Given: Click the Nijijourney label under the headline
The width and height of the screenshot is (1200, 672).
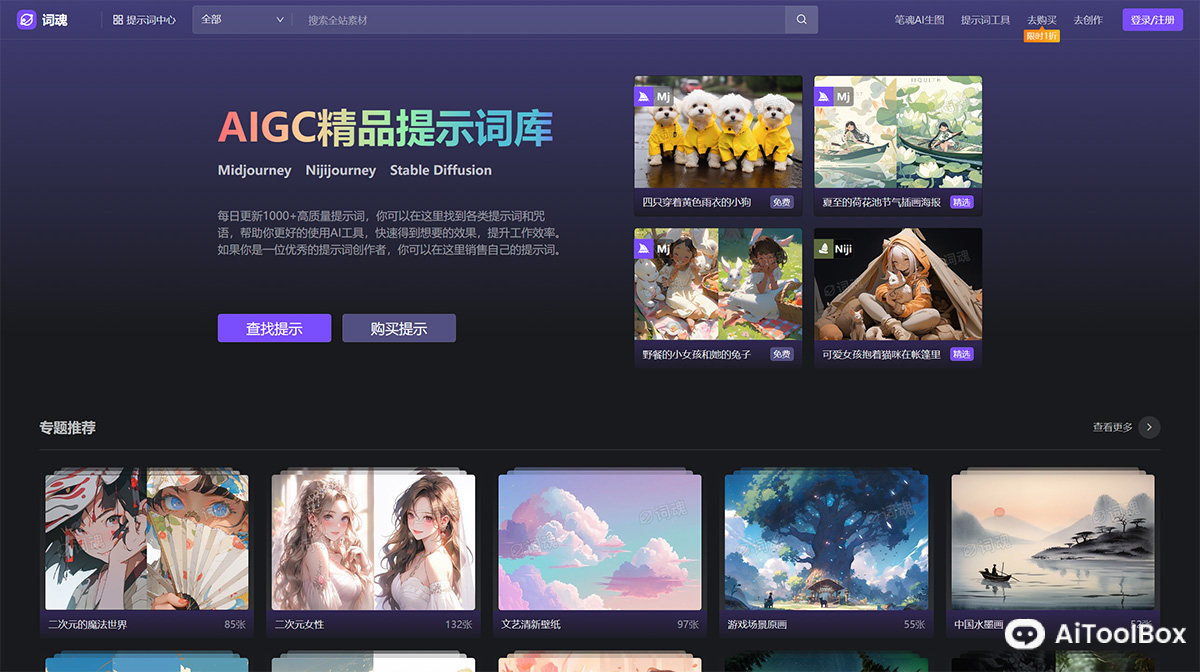Looking at the screenshot, I should coord(341,170).
